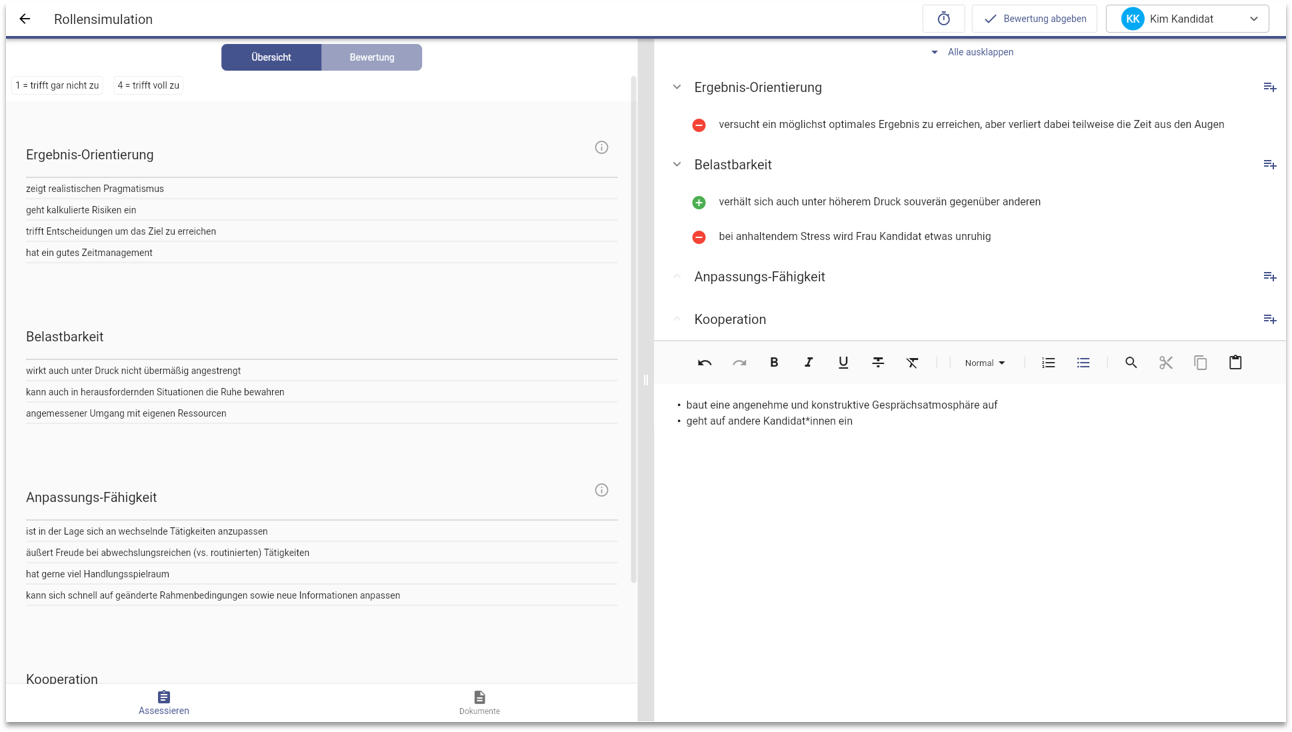Viewport: 1292px width, 732px height.
Task: Select 'trifft Entscheidungen um das Ziel' row
Action: point(321,231)
